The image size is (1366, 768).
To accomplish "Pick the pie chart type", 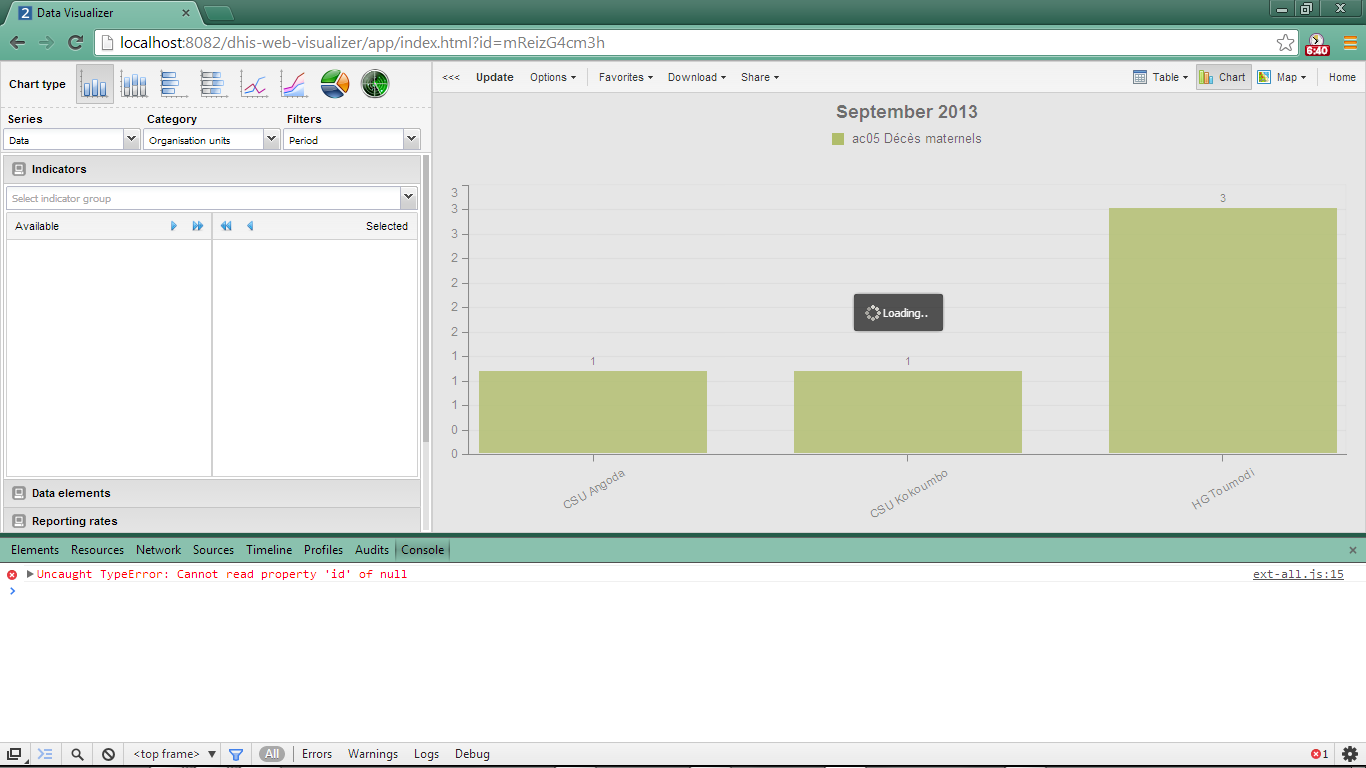I will (x=334, y=85).
